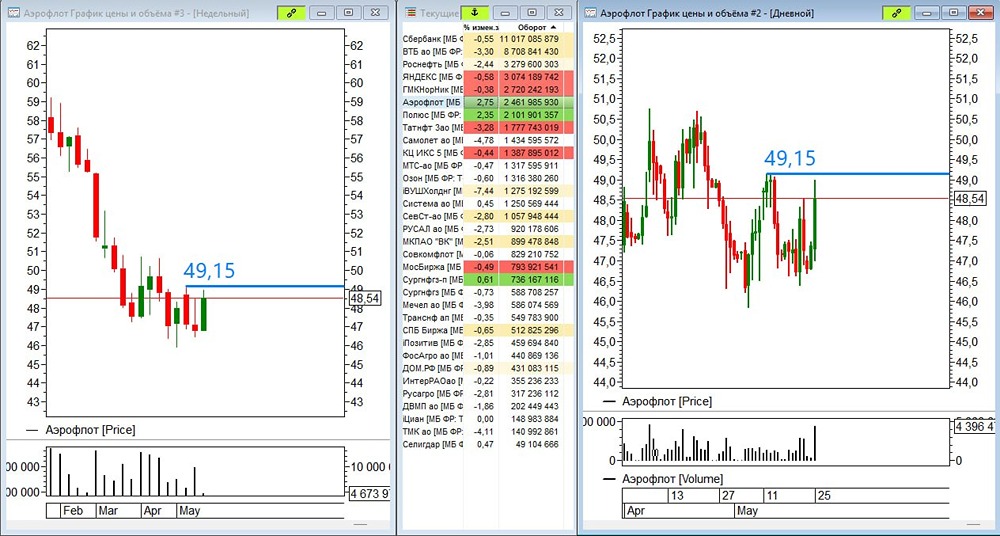Select the ЯНДЕКС row
Screen dimensions: 1000x536
coord(486,77)
